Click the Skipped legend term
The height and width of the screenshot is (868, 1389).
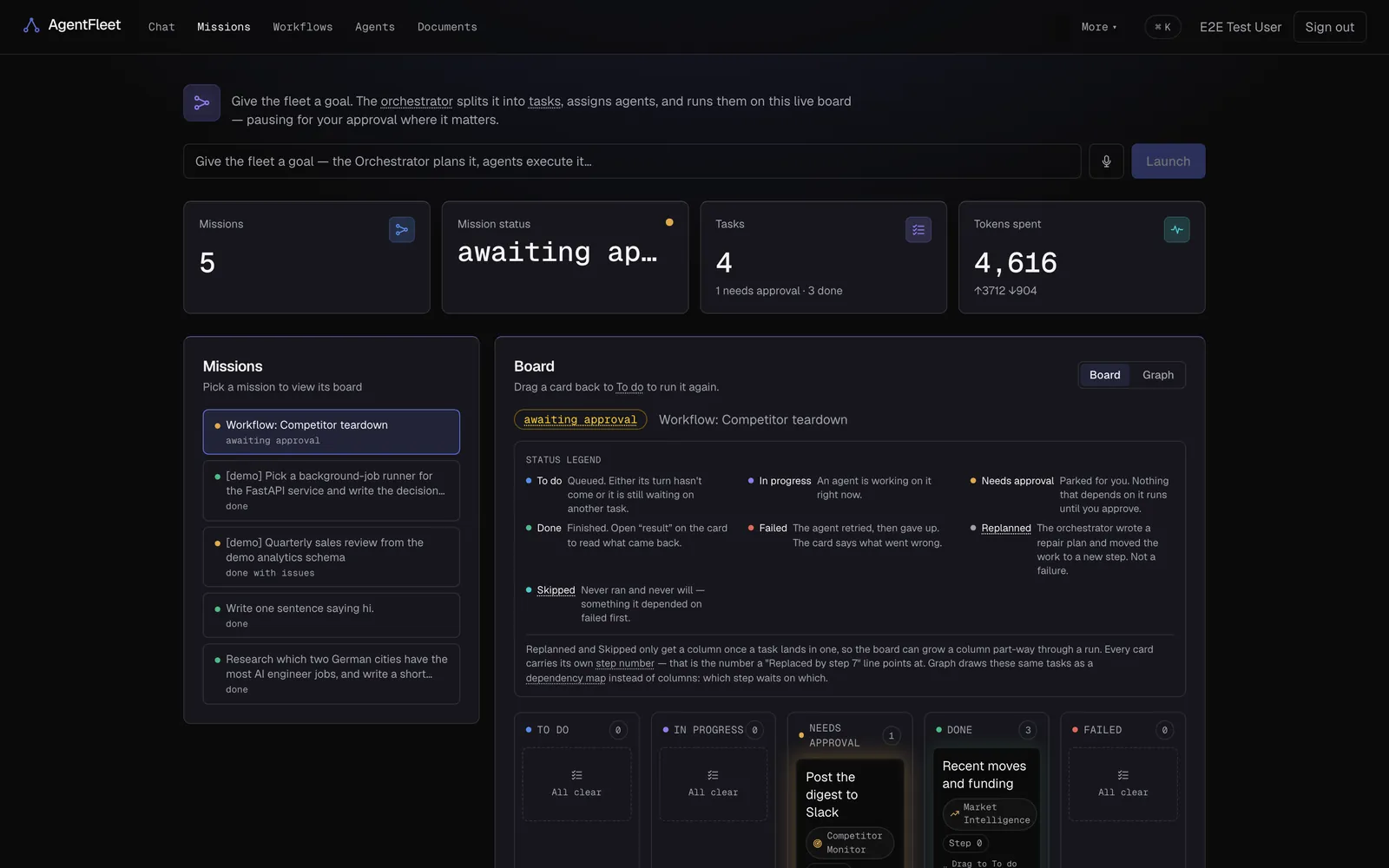556,590
